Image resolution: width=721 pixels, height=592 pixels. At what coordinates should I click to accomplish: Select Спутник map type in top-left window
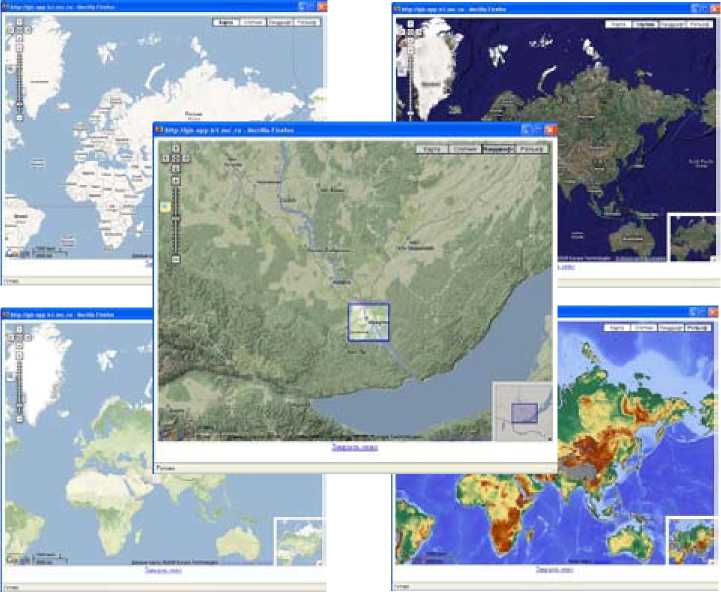coord(252,22)
